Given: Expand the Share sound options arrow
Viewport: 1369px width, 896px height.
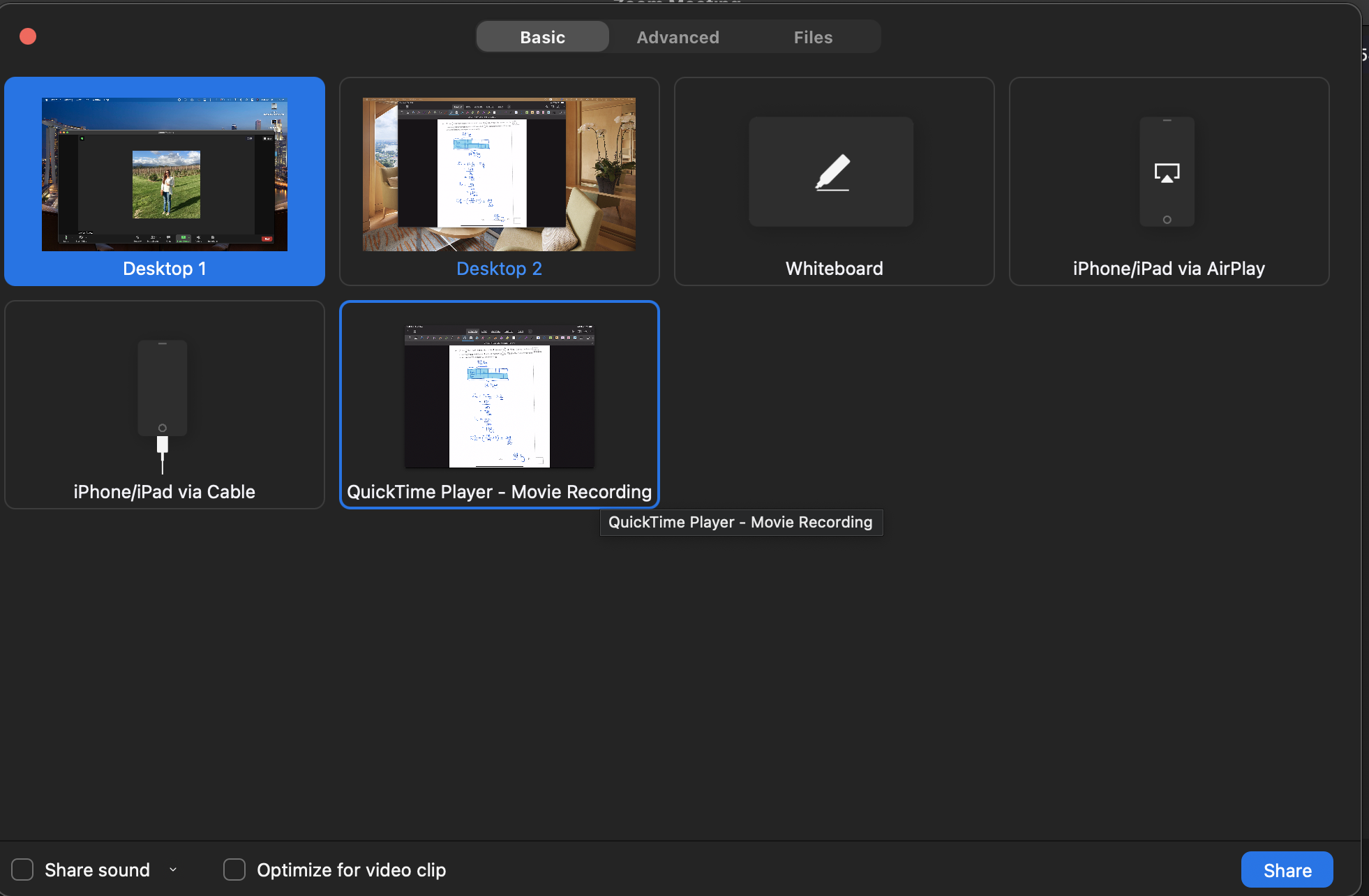Looking at the screenshot, I should pos(173,869).
